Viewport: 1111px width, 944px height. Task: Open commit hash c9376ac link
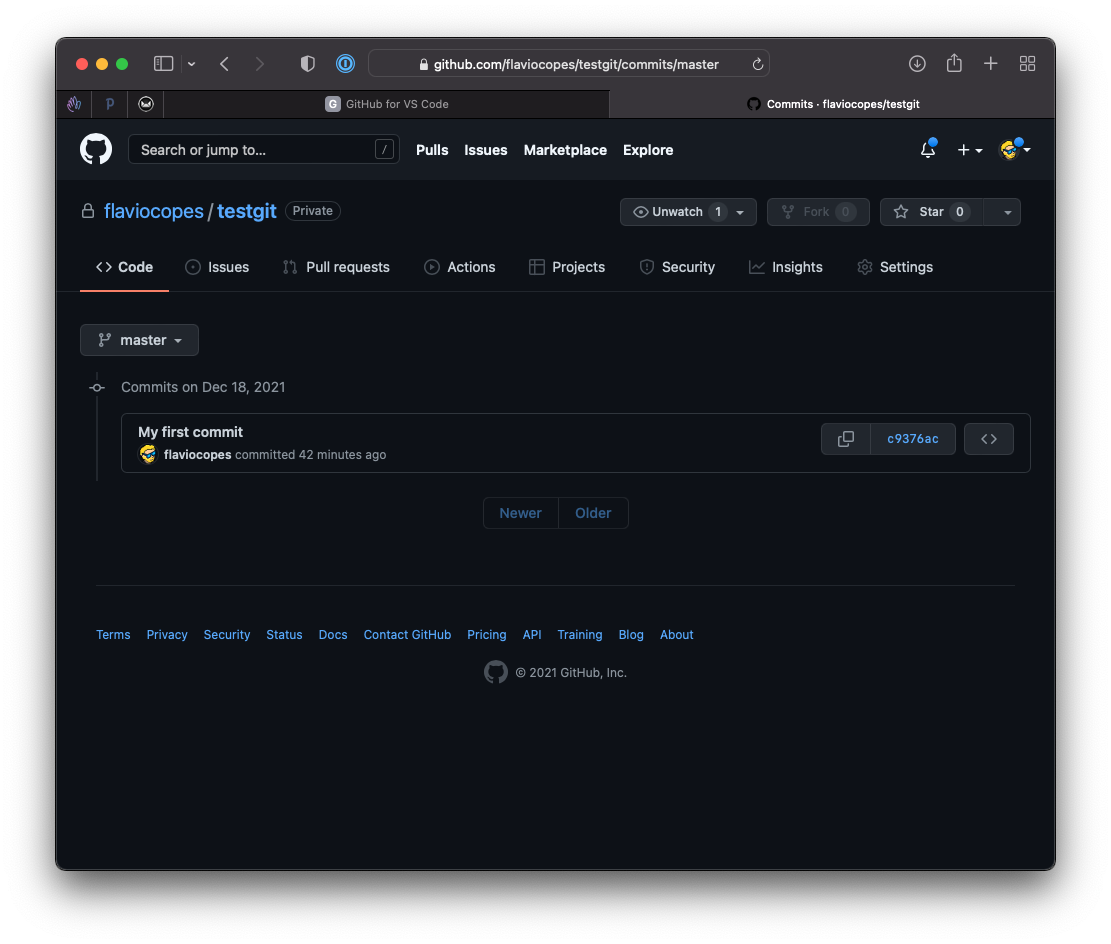(912, 439)
